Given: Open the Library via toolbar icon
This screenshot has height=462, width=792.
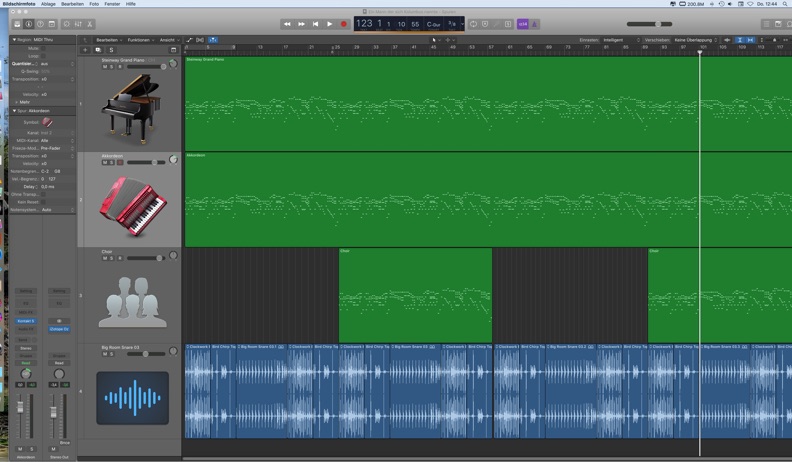Looking at the screenshot, I should (17, 24).
